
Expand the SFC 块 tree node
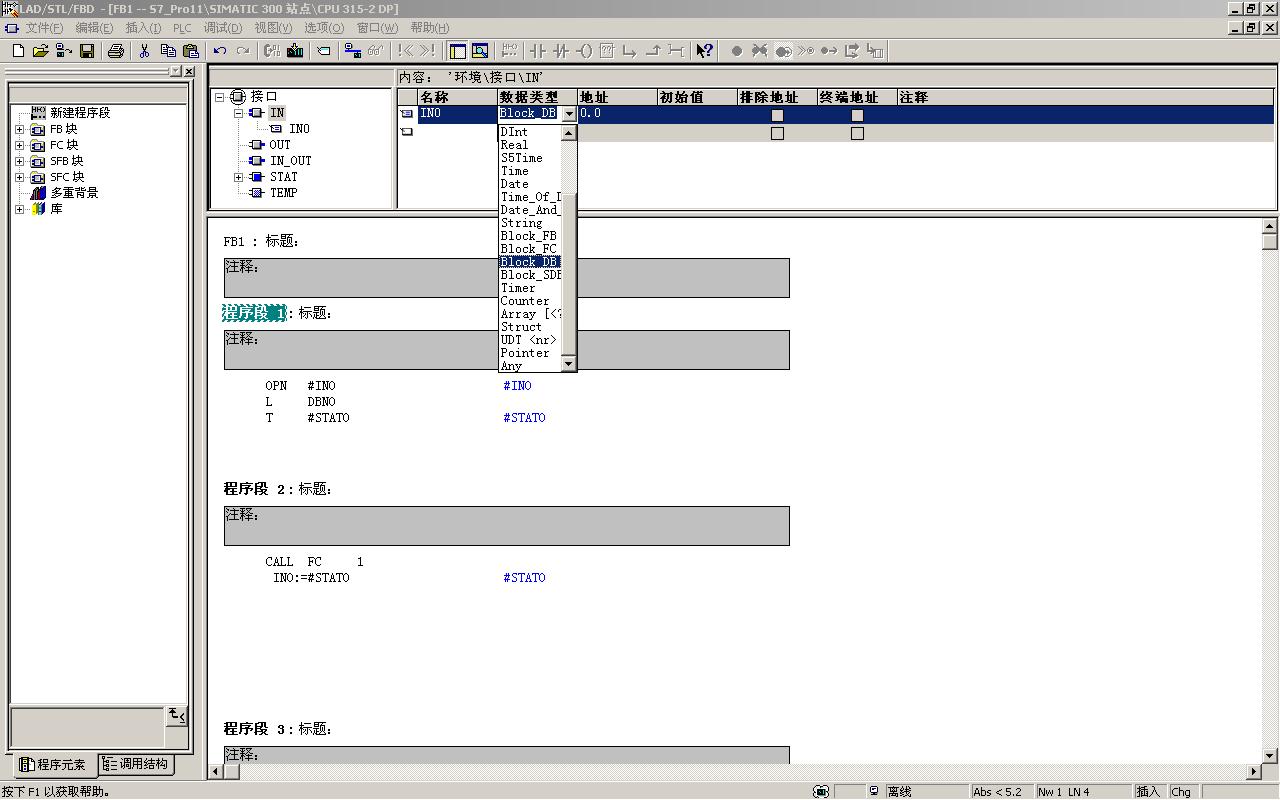point(20,177)
